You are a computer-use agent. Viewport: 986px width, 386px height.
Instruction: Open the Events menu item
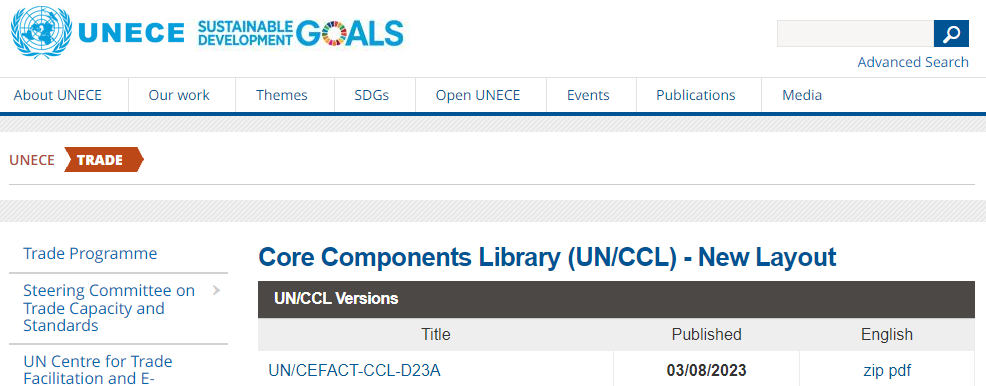[588, 95]
